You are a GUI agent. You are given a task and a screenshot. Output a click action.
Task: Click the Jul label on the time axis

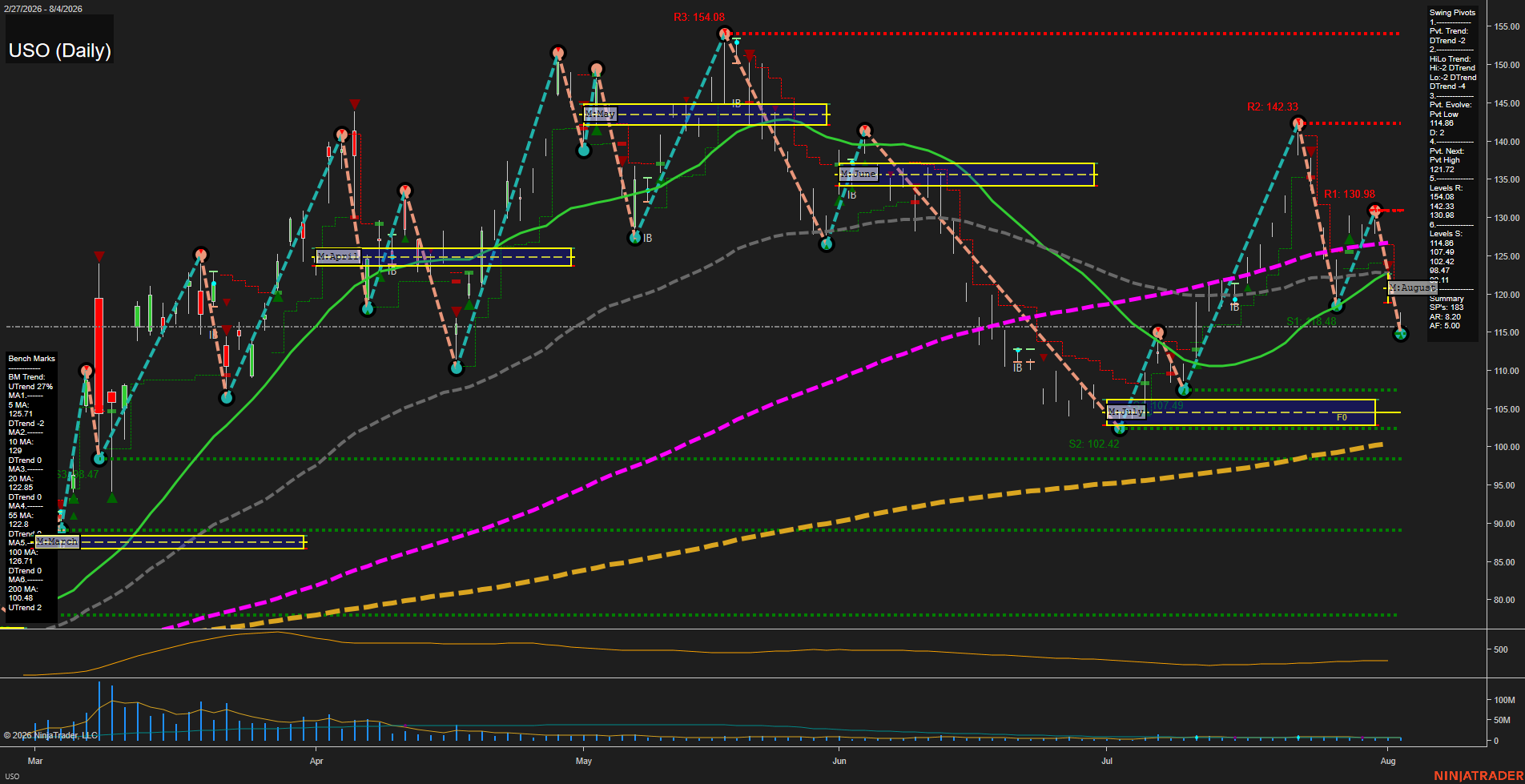point(1107,761)
